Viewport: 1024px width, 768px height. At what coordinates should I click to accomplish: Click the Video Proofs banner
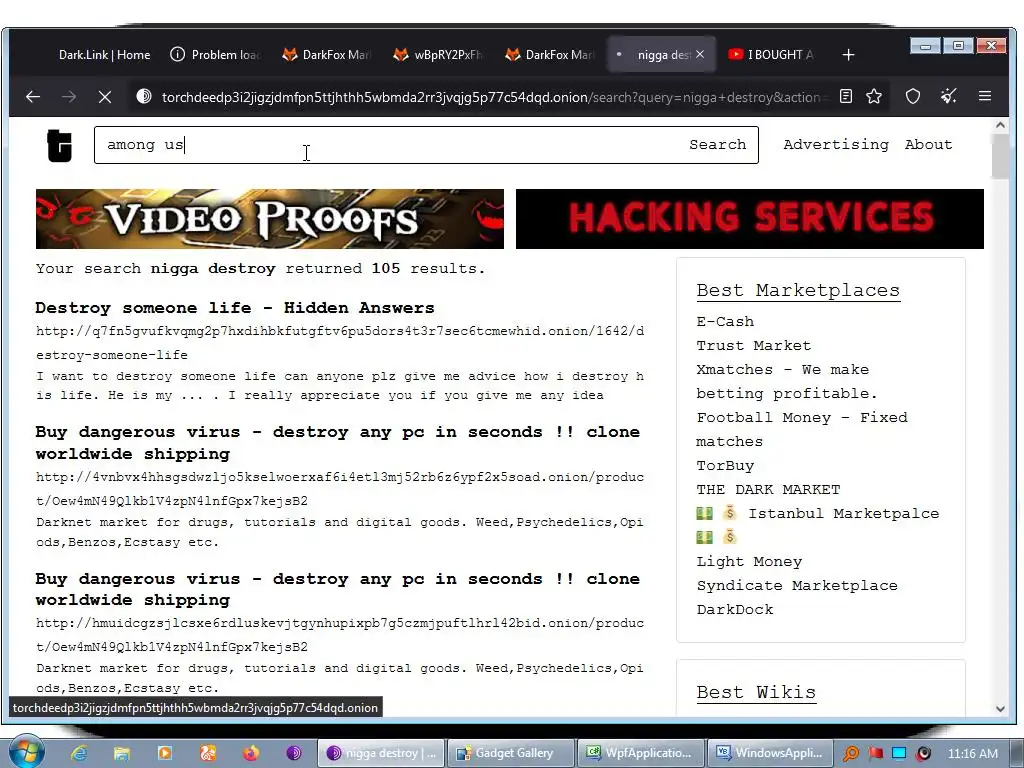click(x=270, y=219)
